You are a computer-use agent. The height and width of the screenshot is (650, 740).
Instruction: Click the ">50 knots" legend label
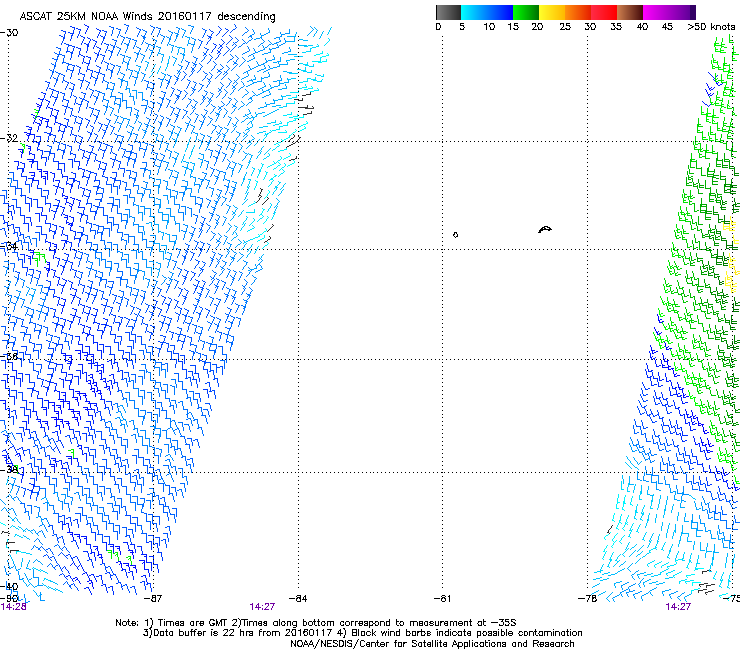(x=711, y=27)
